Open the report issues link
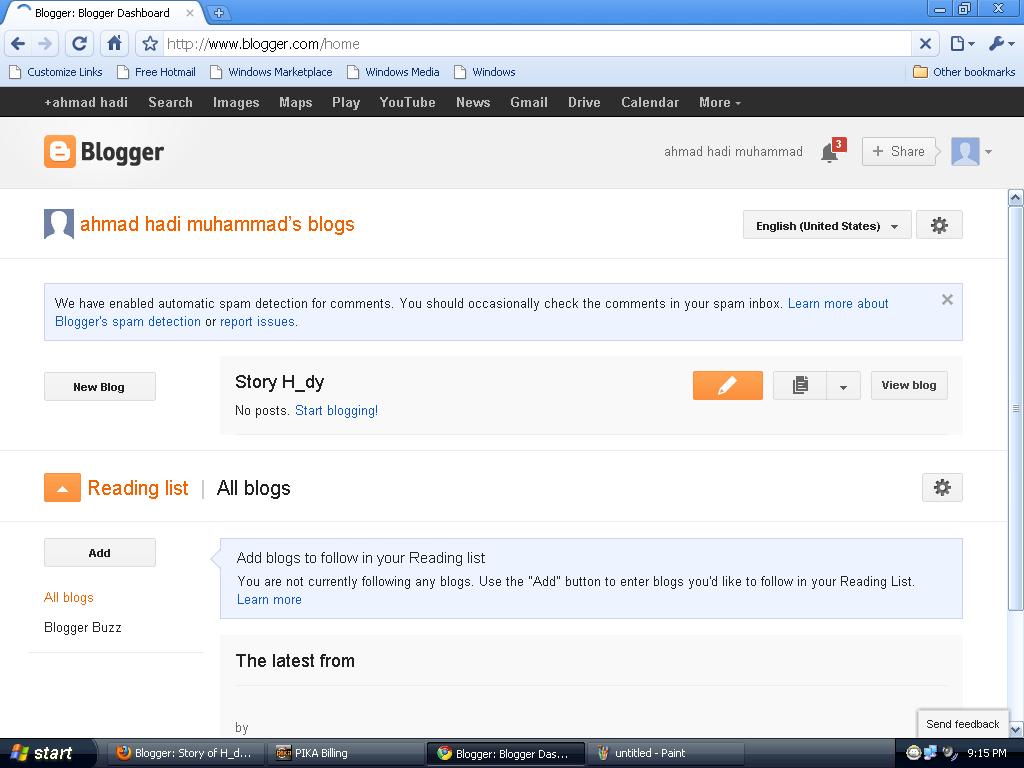Viewport: 1024px width, 768px height. pyautogui.click(x=259, y=321)
